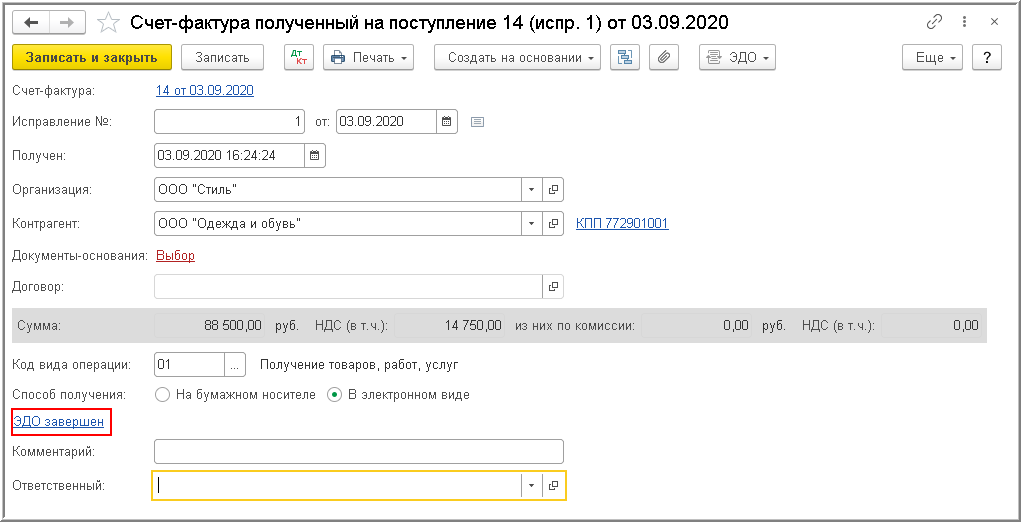Expand the Организация dropdown list
Viewport: 1021px width, 522px height.
[x=532, y=188]
